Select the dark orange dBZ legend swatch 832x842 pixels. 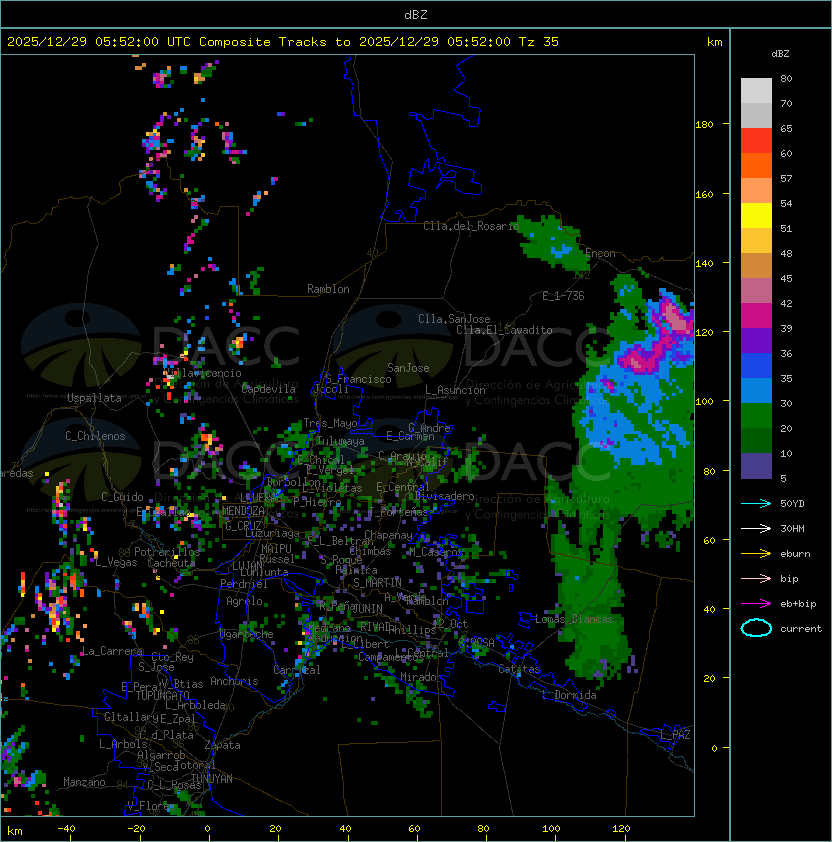[x=756, y=166]
